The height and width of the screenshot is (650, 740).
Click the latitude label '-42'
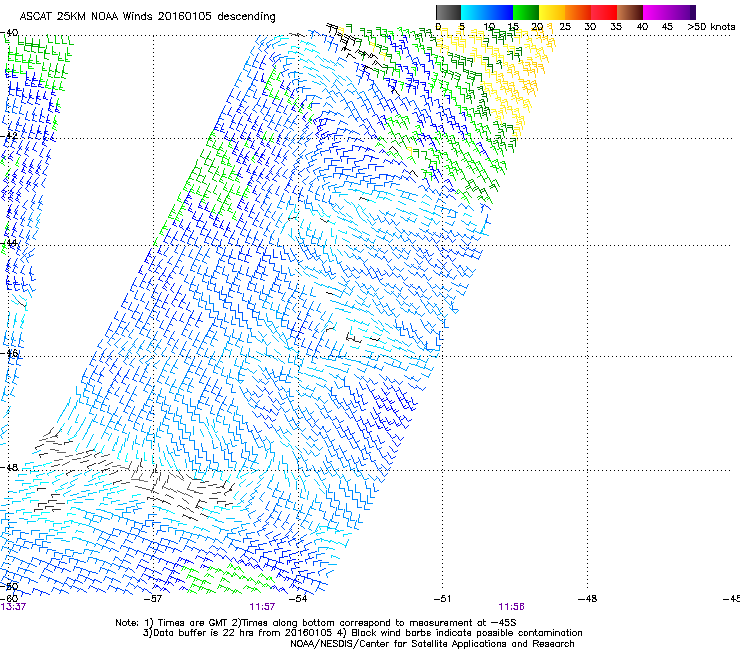pyautogui.click(x=9, y=136)
